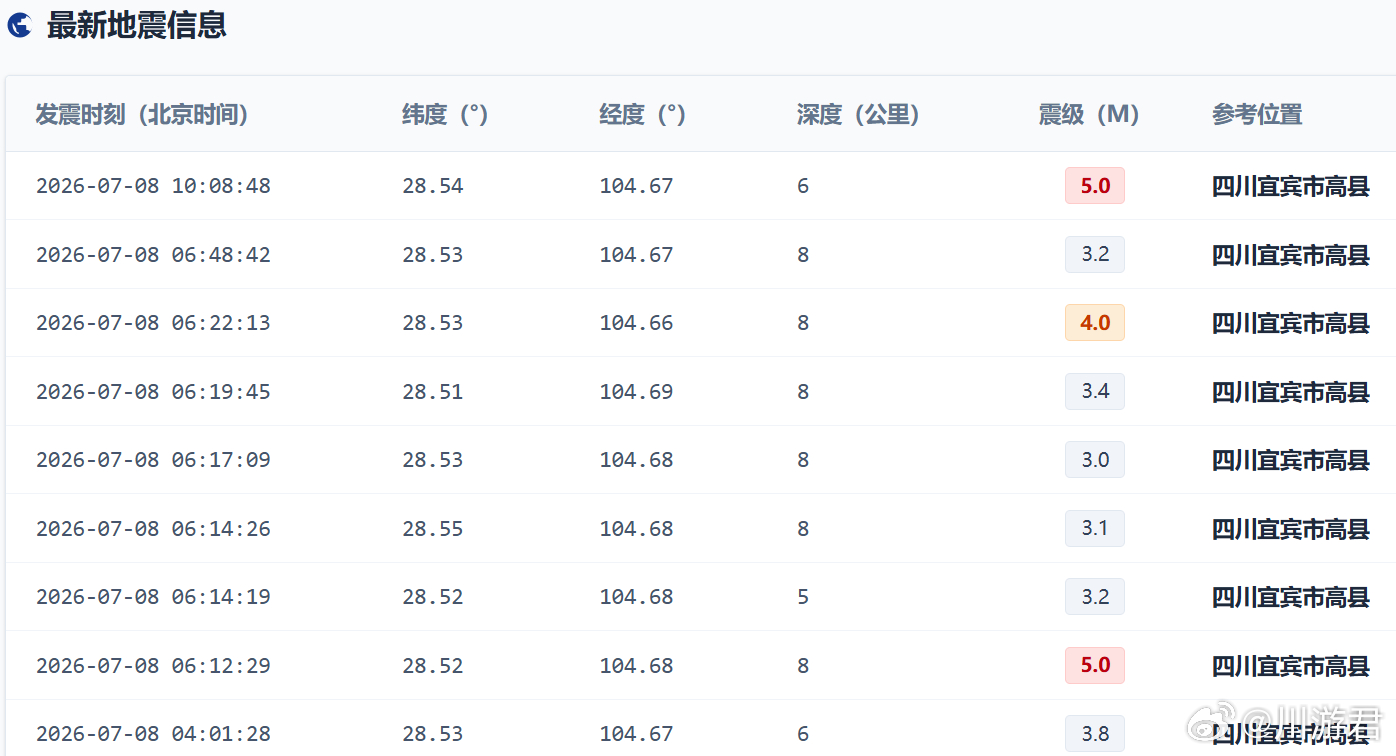Open 四川宜宾市高县 link in the 06:17:09 row
1396x756 pixels.
point(1291,460)
